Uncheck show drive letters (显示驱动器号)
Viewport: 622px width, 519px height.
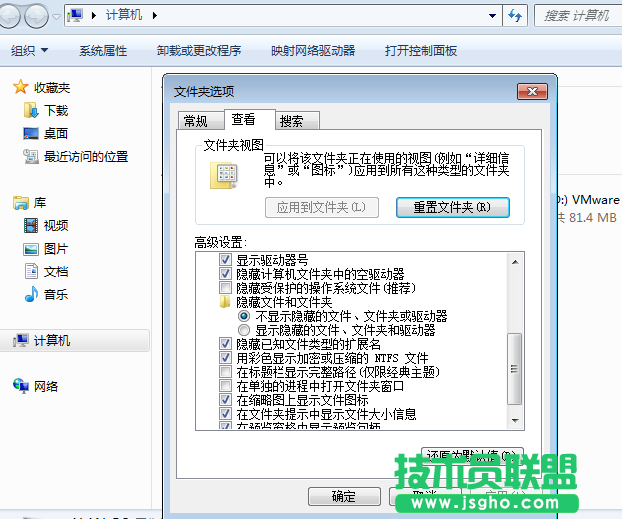(x=225, y=260)
